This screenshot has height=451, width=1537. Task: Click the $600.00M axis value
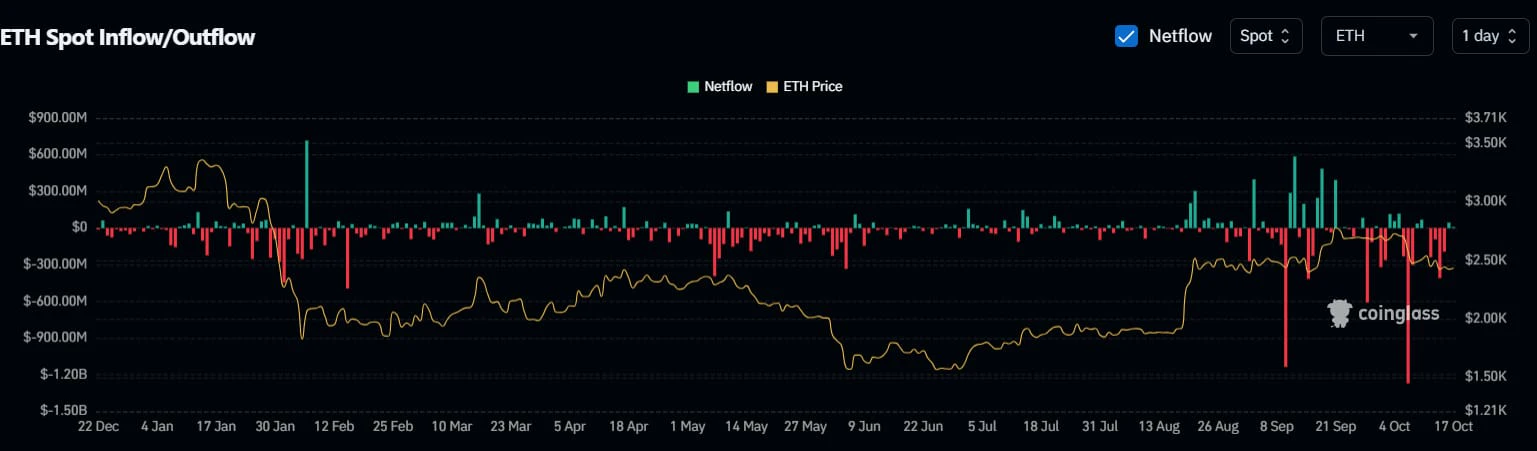(59, 154)
